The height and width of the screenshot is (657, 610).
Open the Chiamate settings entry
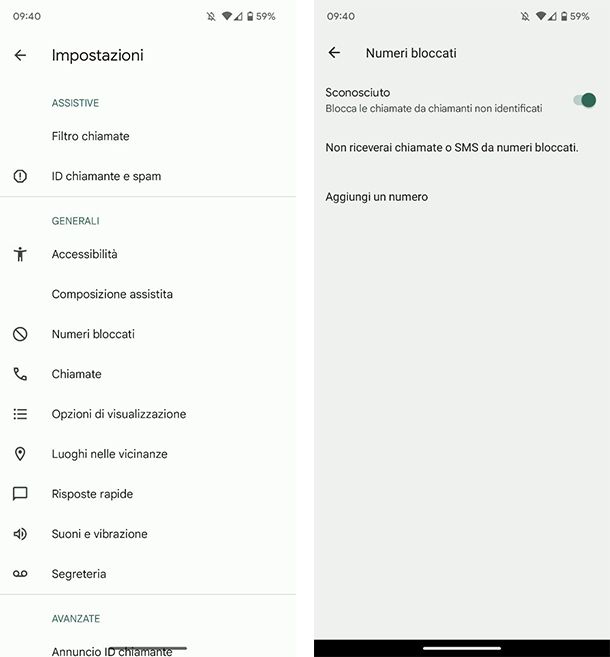coord(77,374)
